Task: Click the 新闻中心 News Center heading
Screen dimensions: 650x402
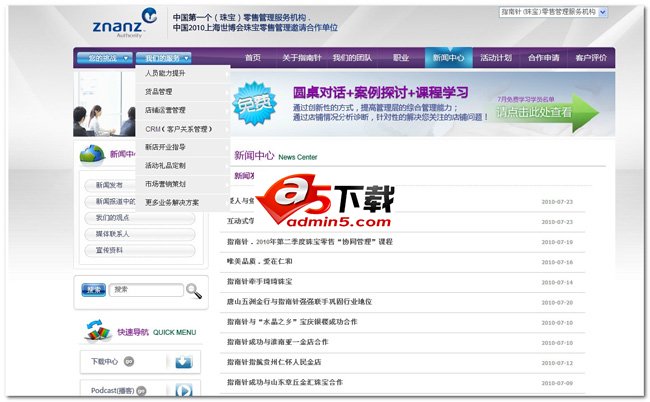Action: click(276, 156)
